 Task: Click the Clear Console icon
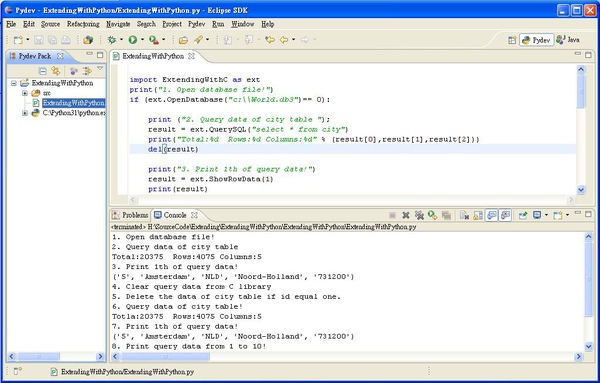pyautogui.click(x=464, y=215)
